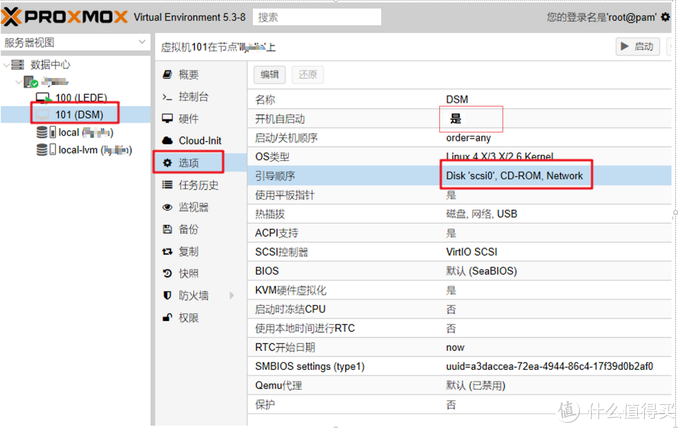Select the SCSI控制器 VirtIO SCSI row
The image size is (680, 428).
(x=459, y=252)
